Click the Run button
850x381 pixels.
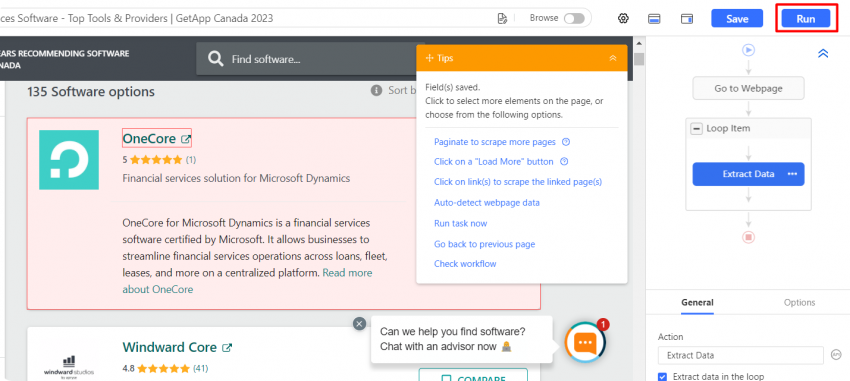[x=806, y=18]
